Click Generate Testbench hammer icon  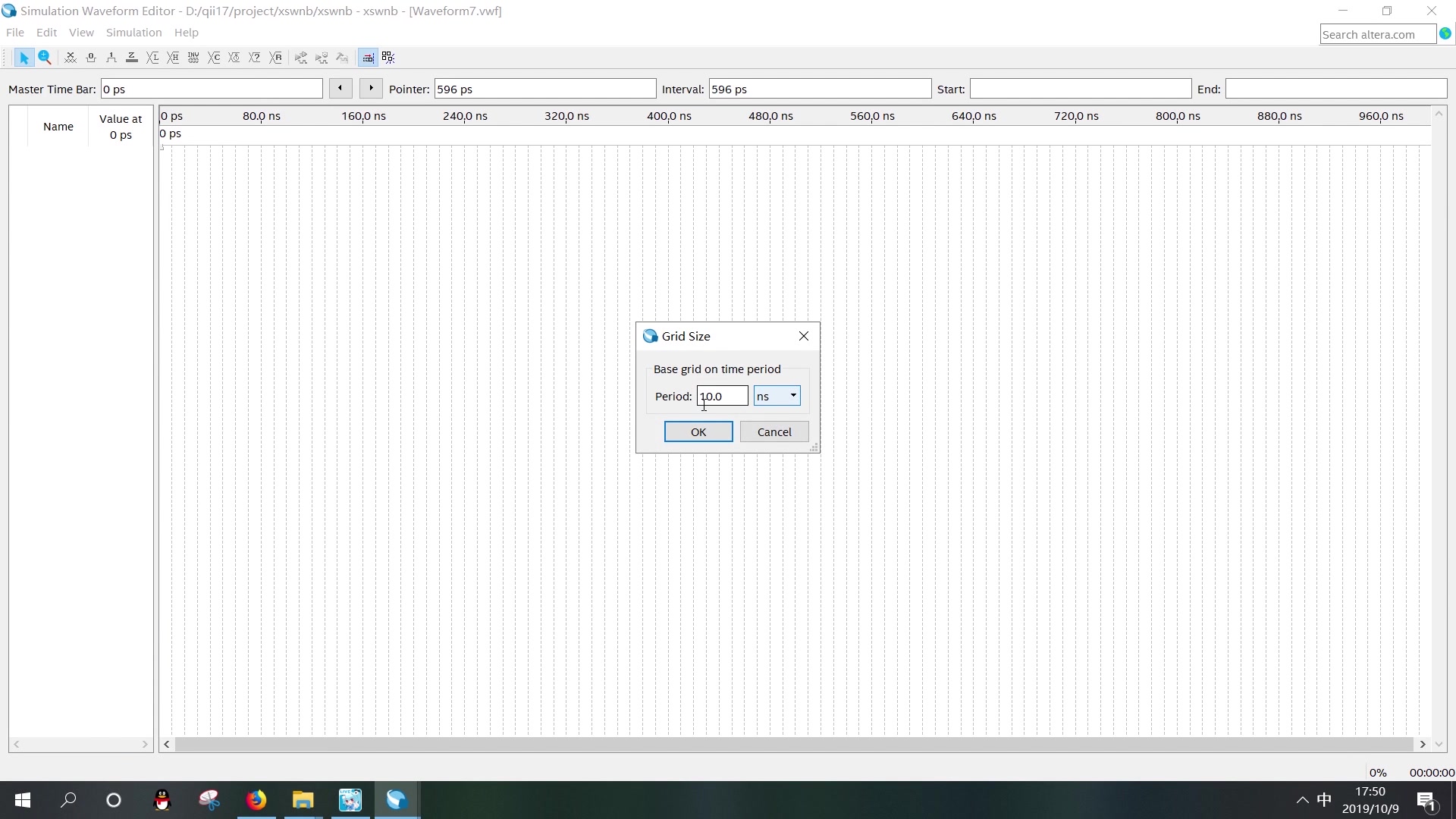tap(342, 58)
